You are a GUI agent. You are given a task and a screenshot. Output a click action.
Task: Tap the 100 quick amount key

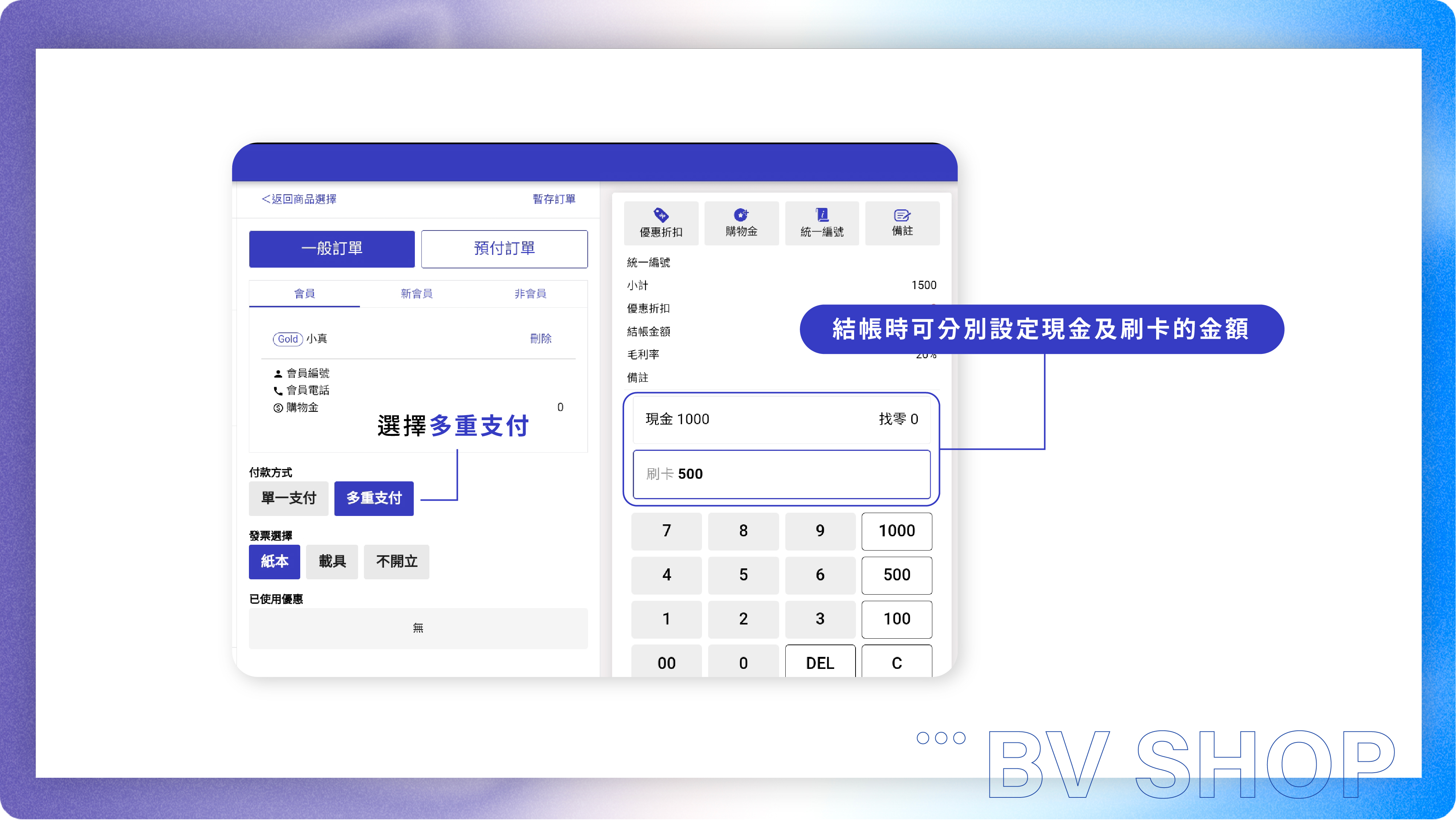click(897, 620)
